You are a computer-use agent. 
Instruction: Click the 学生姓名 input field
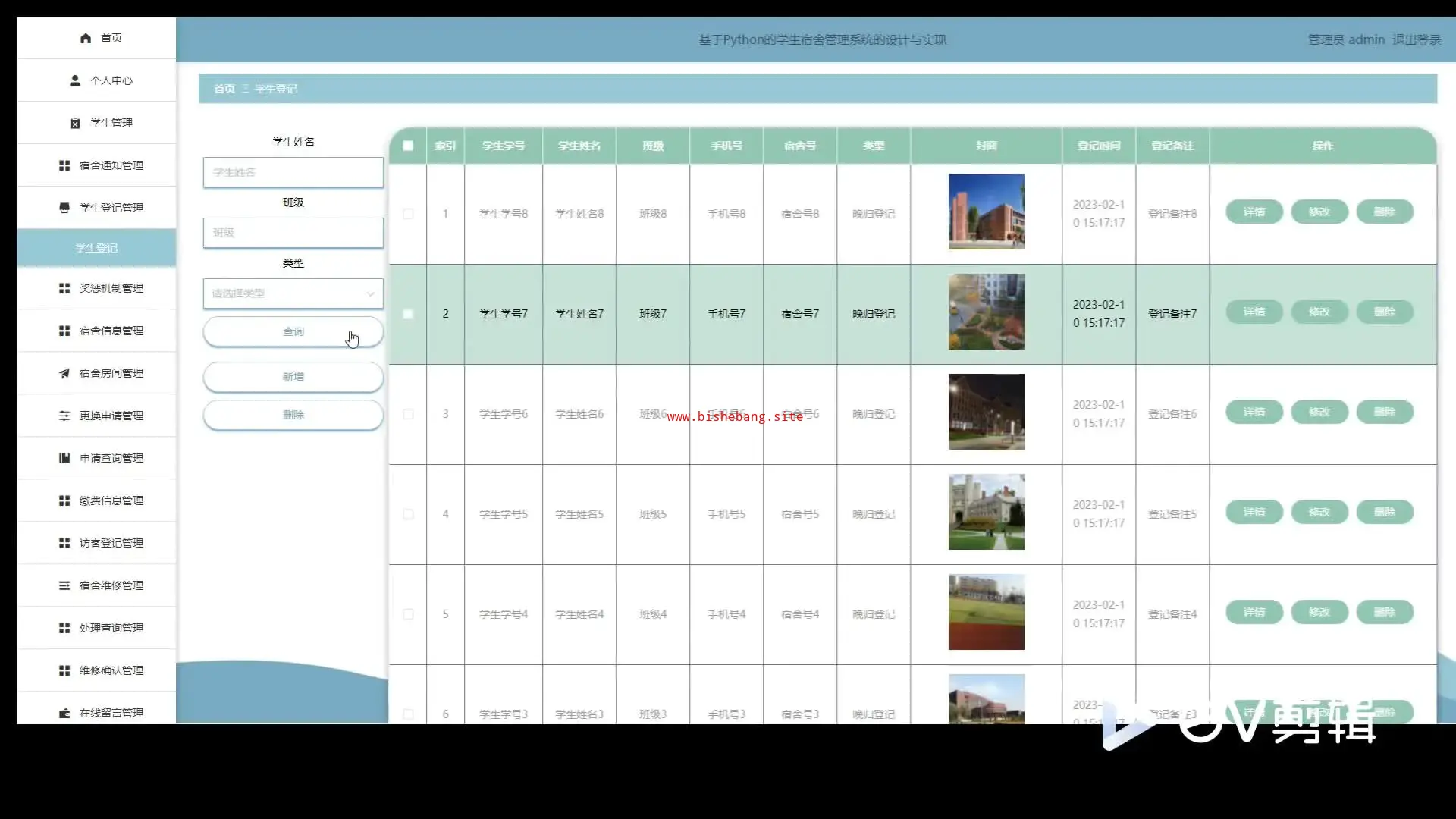293,172
